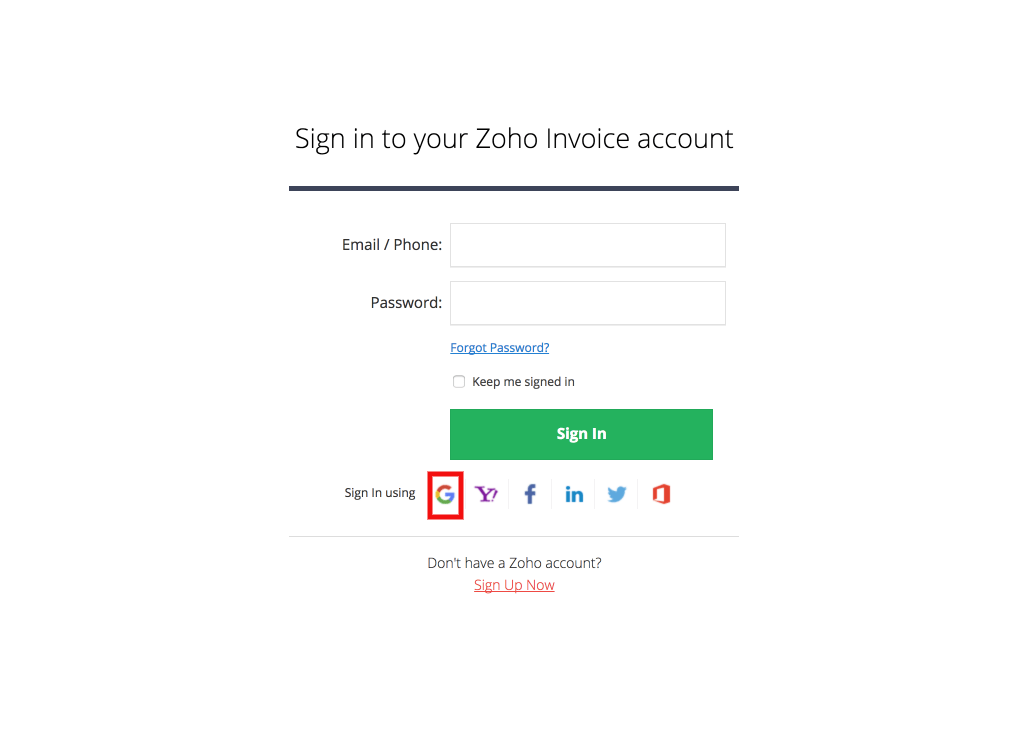
Task: Click the 'Keep me signed in' label text
Action: coord(523,381)
